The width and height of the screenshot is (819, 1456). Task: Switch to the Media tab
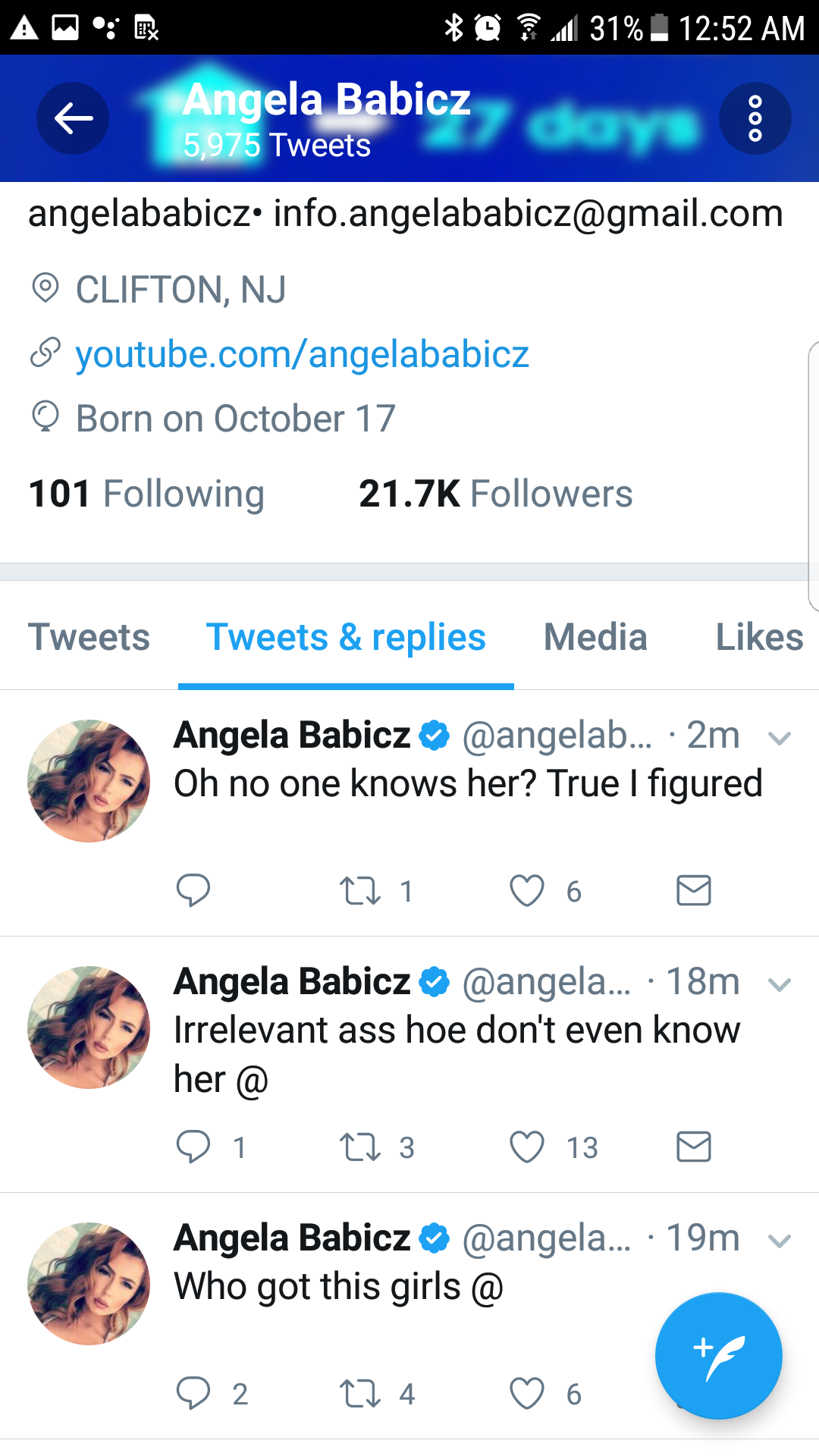595,637
